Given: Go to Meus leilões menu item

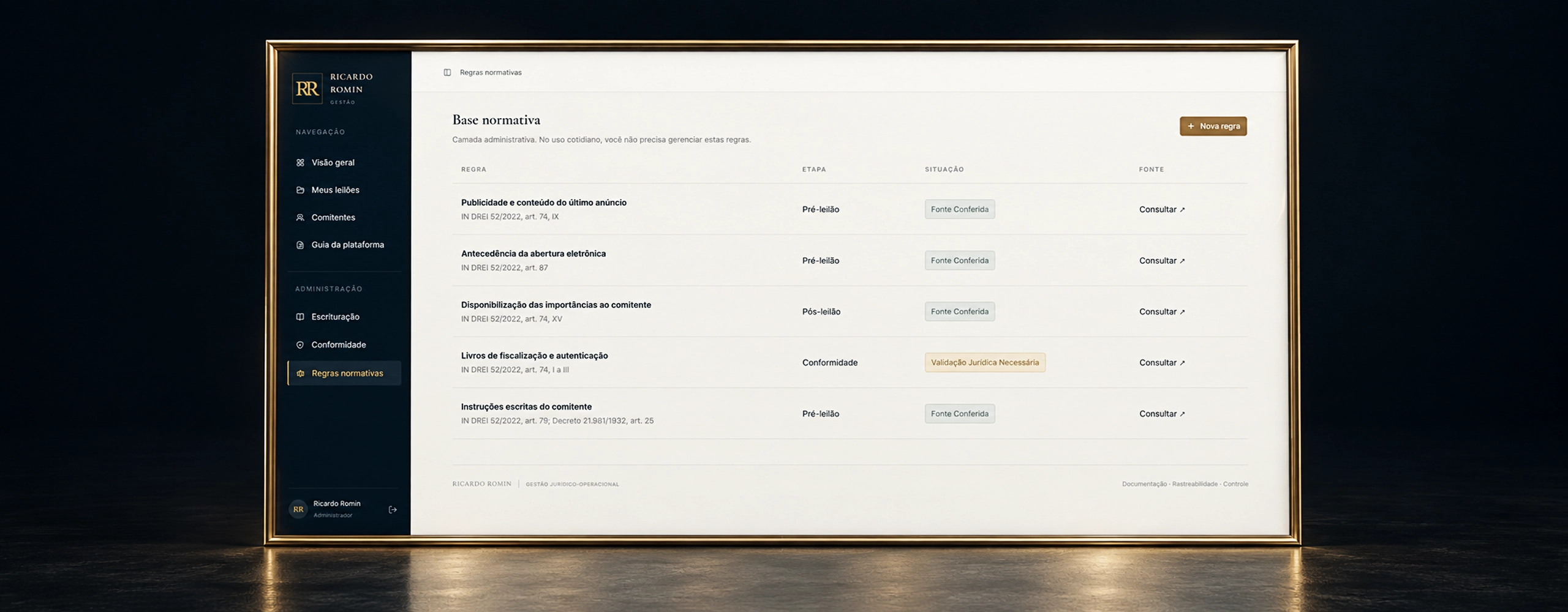Looking at the screenshot, I should pos(344,190).
